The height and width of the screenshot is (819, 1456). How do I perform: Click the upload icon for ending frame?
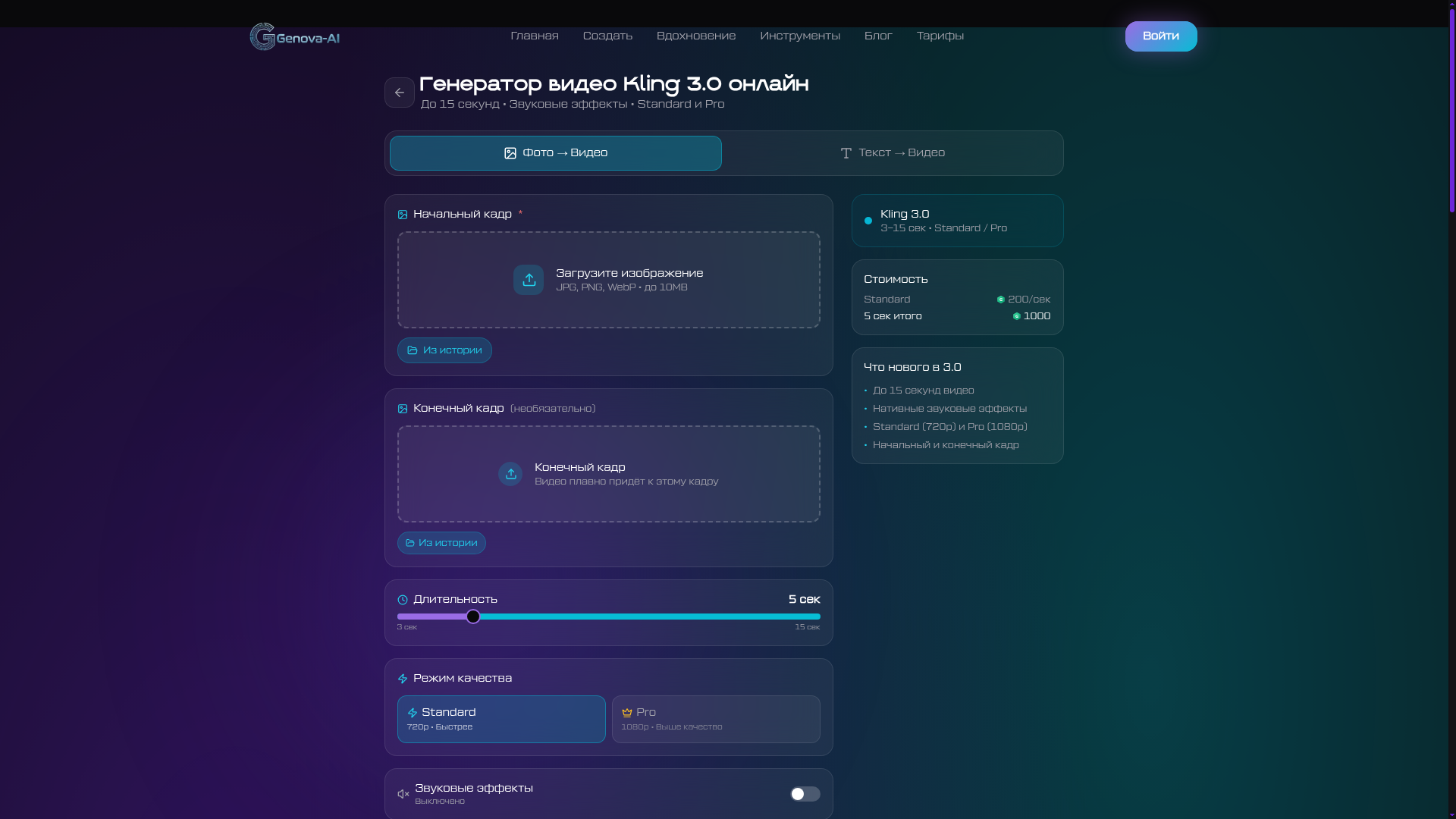click(510, 474)
